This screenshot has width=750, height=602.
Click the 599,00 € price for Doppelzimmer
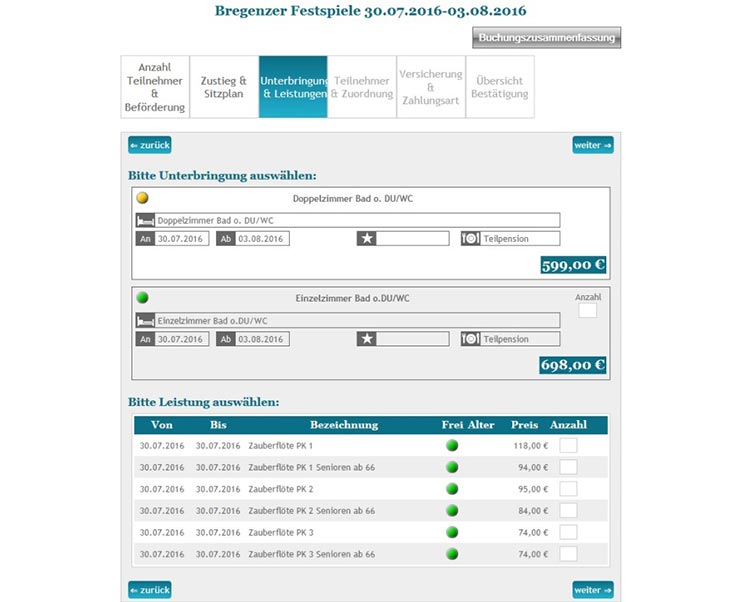[574, 265]
